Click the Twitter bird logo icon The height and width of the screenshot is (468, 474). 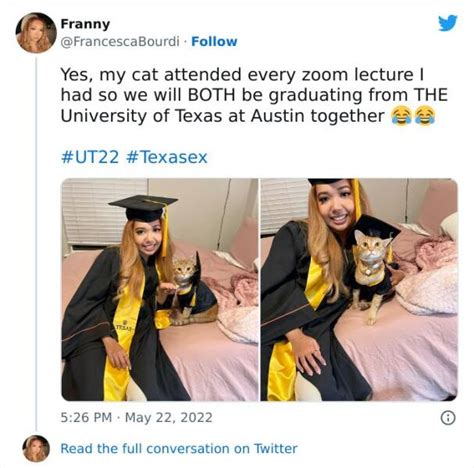tap(448, 23)
